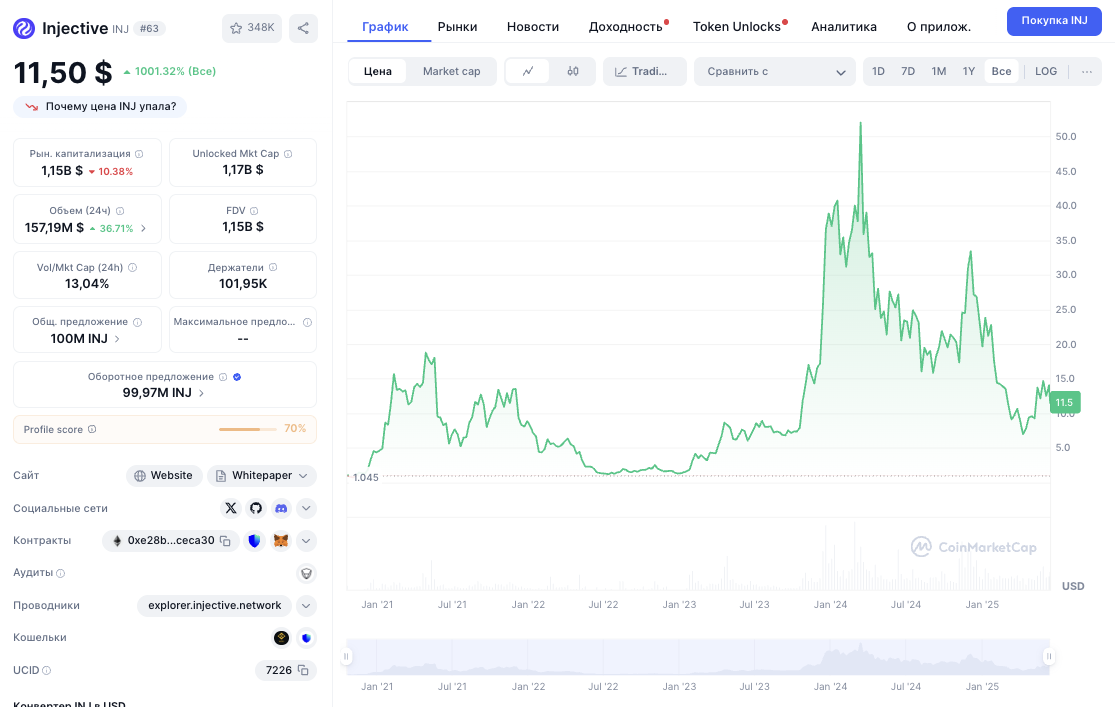Click the audit shield icon in Аудиты row
This screenshot has height=707, width=1115.
(x=306, y=573)
